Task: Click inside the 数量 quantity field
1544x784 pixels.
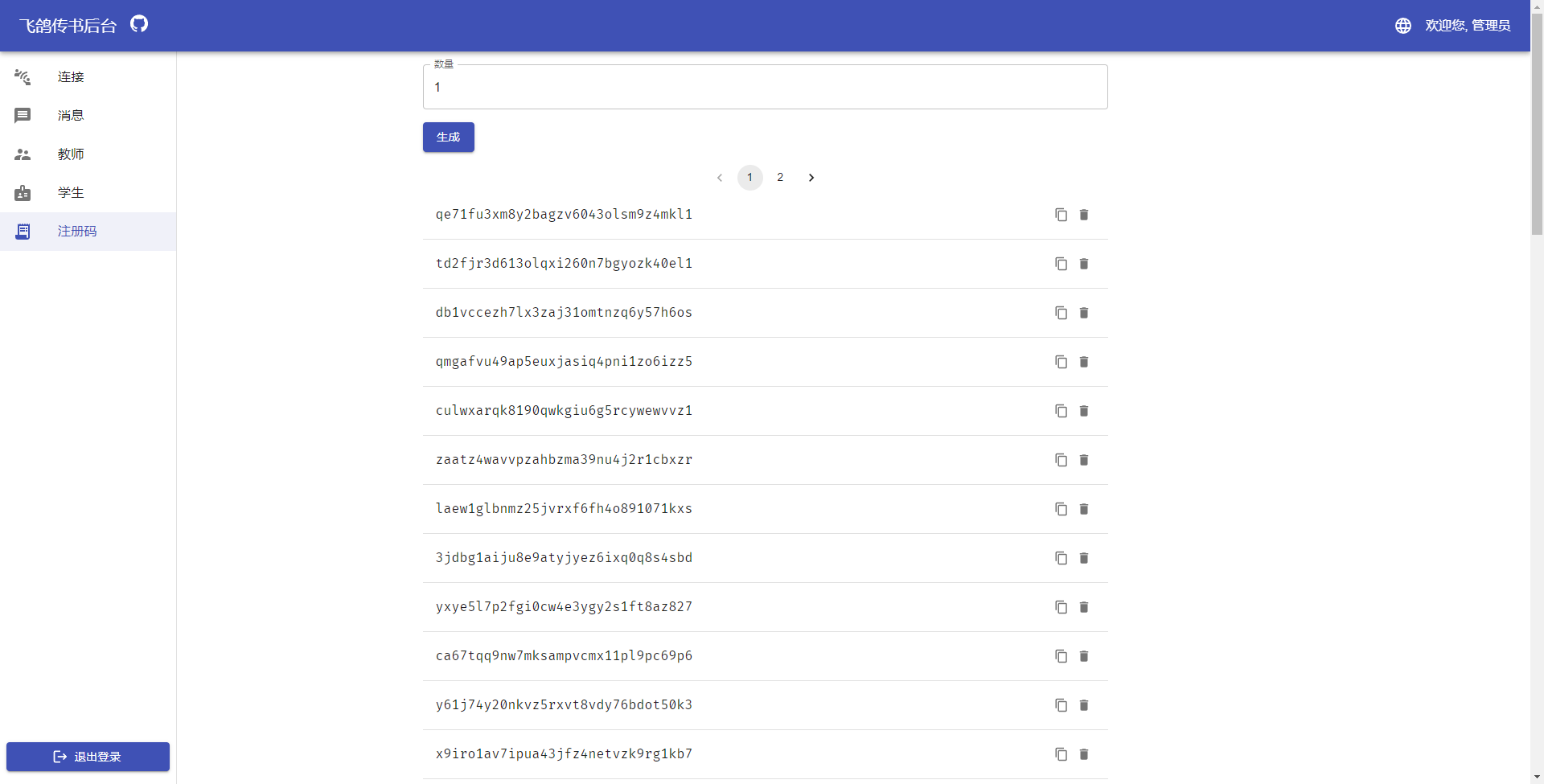Action: click(x=764, y=87)
